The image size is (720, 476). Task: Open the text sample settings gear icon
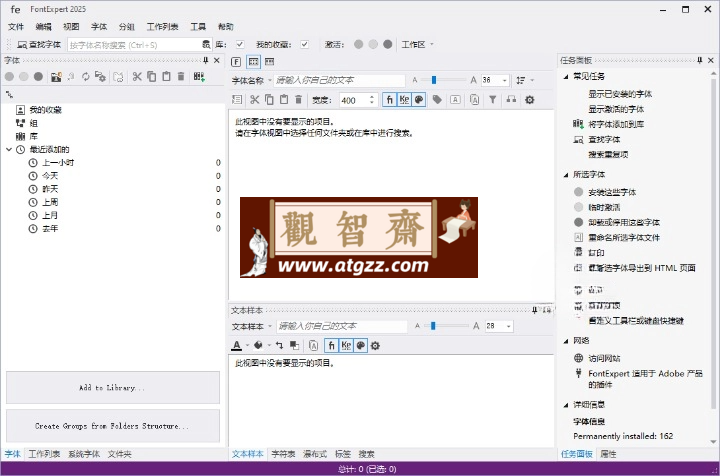click(x=375, y=346)
